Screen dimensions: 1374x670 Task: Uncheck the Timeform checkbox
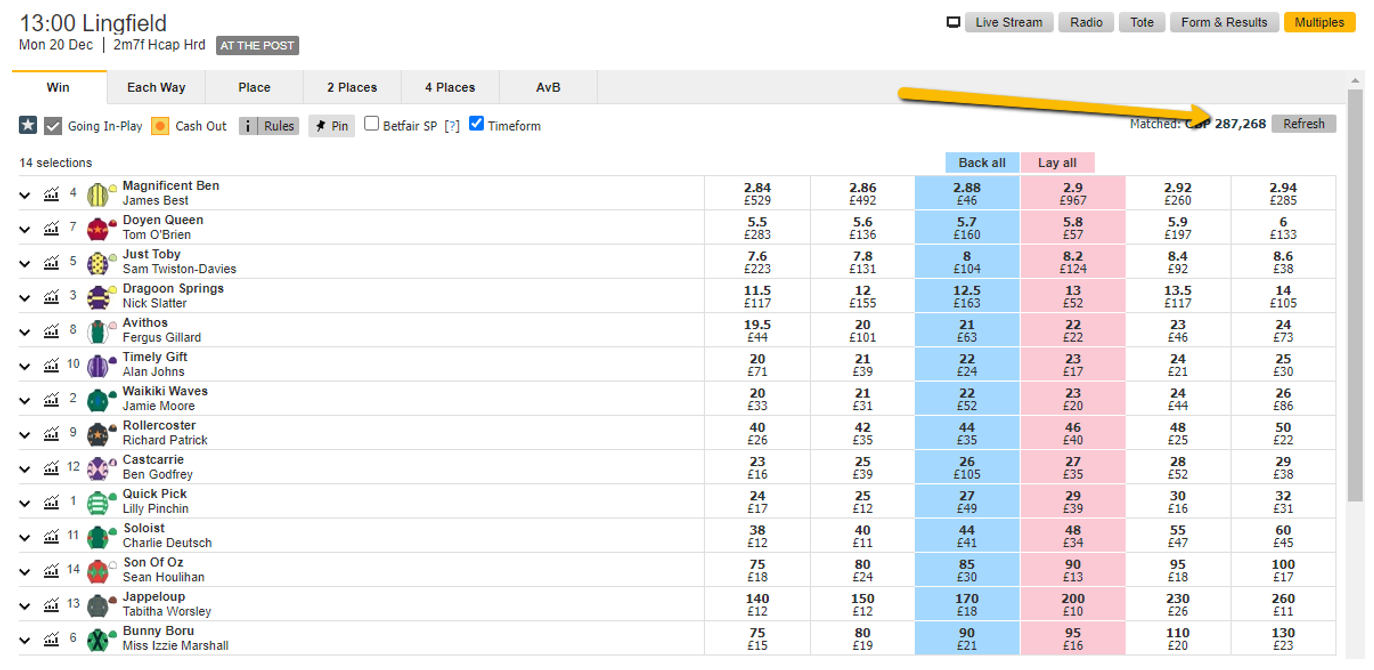pyautogui.click(x=476, y=124)
